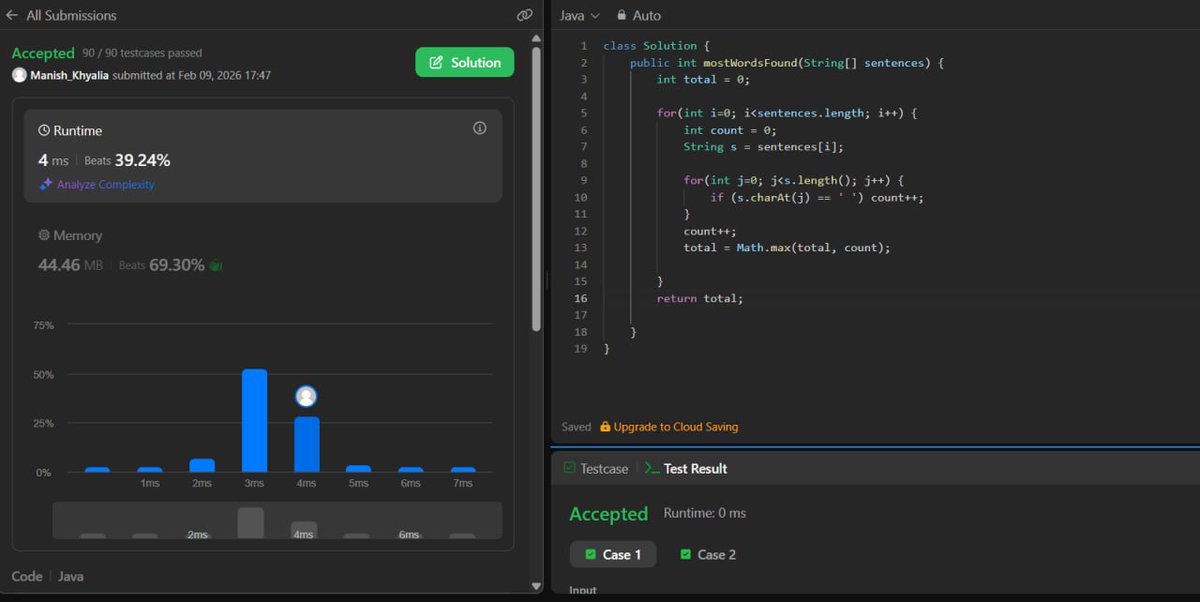Select the Memory card
Viewport: 1200px width, 602px height.
(x=263, y=250)
